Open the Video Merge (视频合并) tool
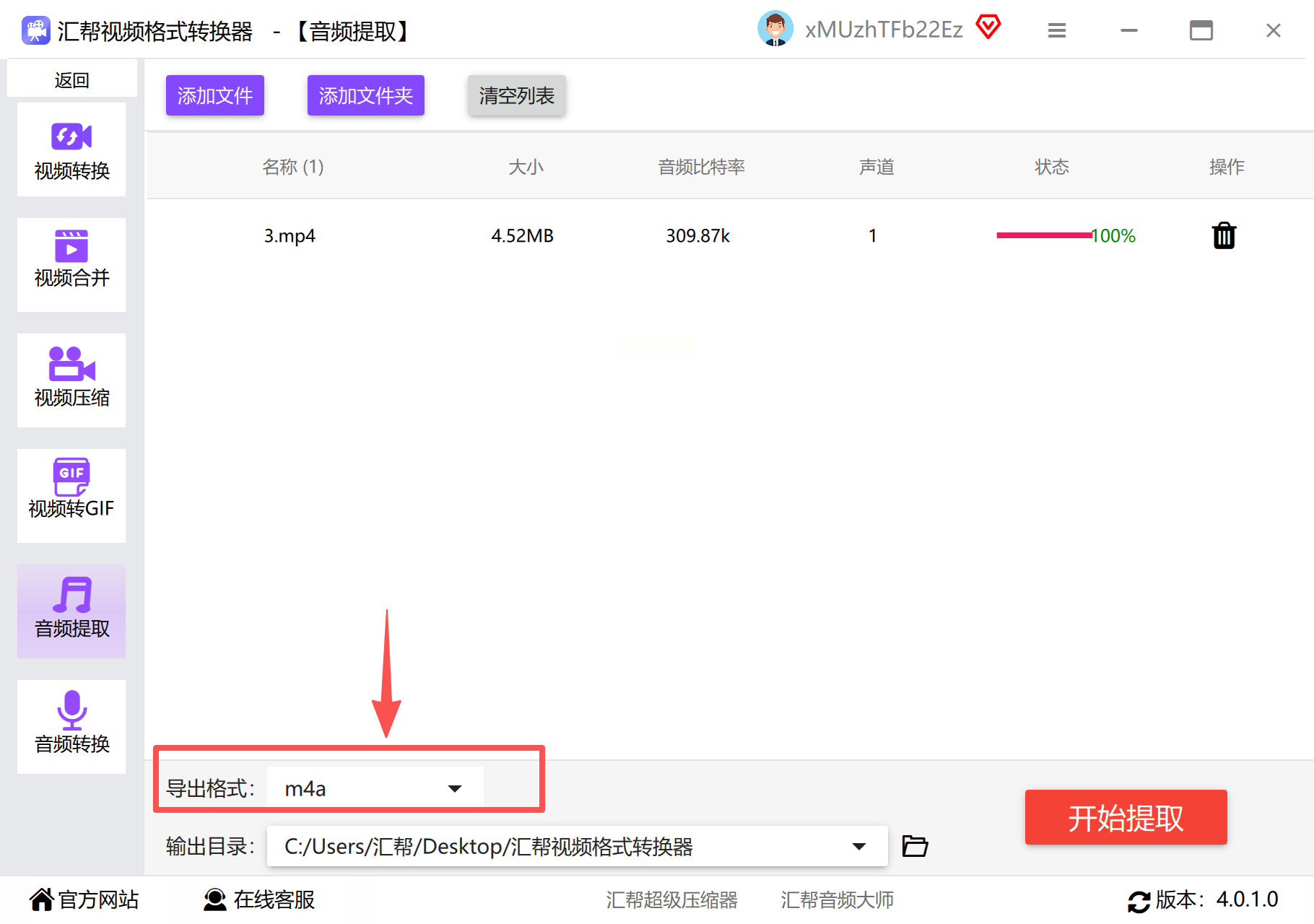Screen dimensions: 1314x924 pos(71,265)
